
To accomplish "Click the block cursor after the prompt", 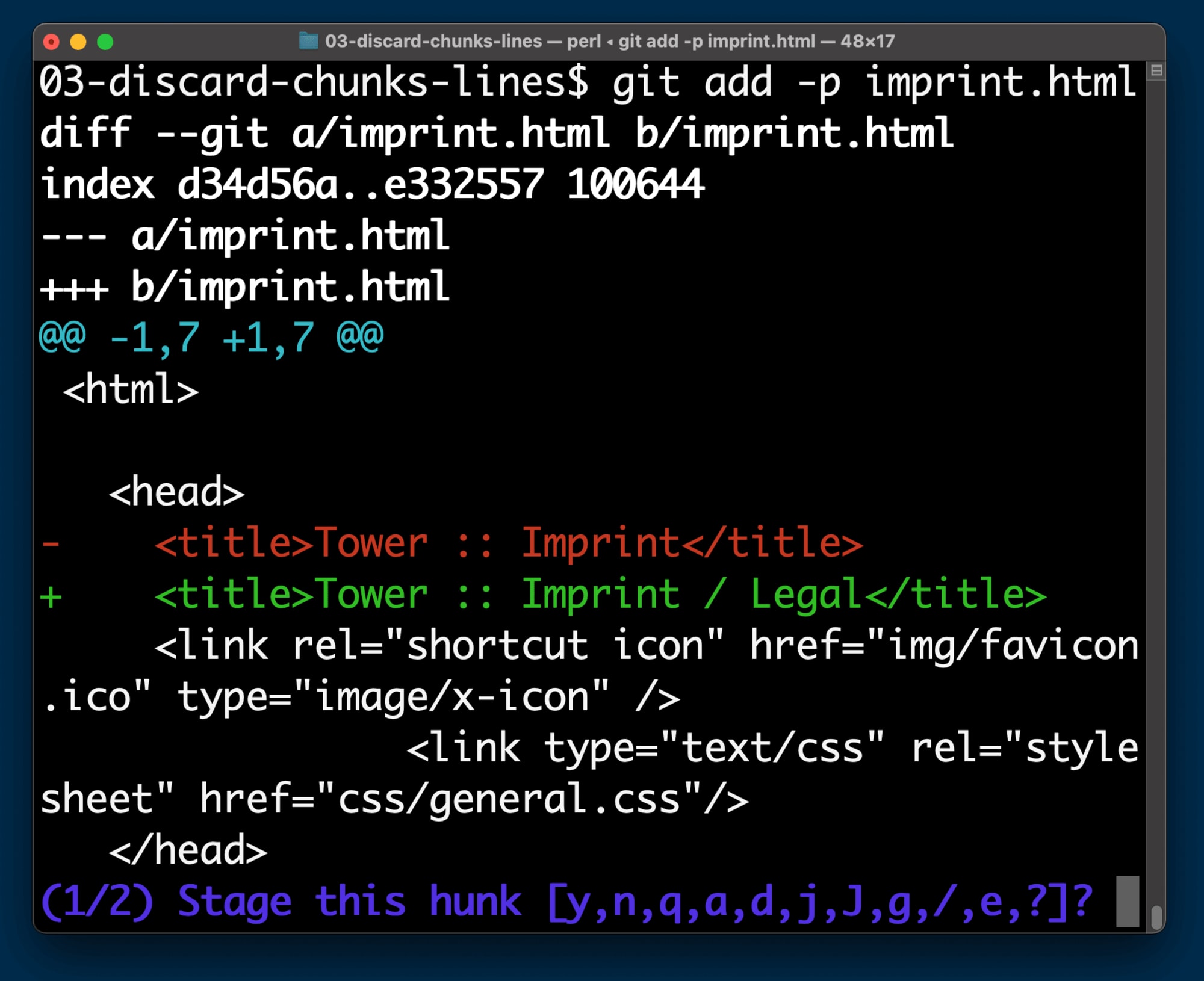I will click(1127, 902).
